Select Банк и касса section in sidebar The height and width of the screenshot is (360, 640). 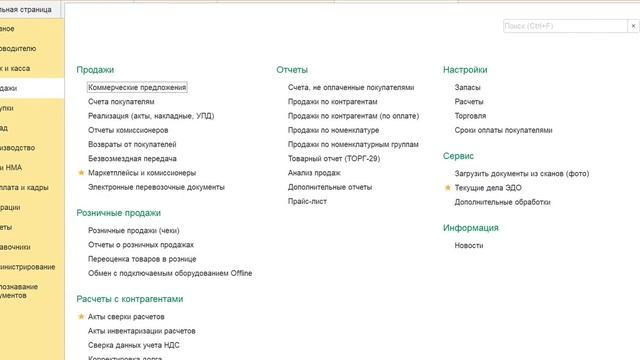point(32,68)
